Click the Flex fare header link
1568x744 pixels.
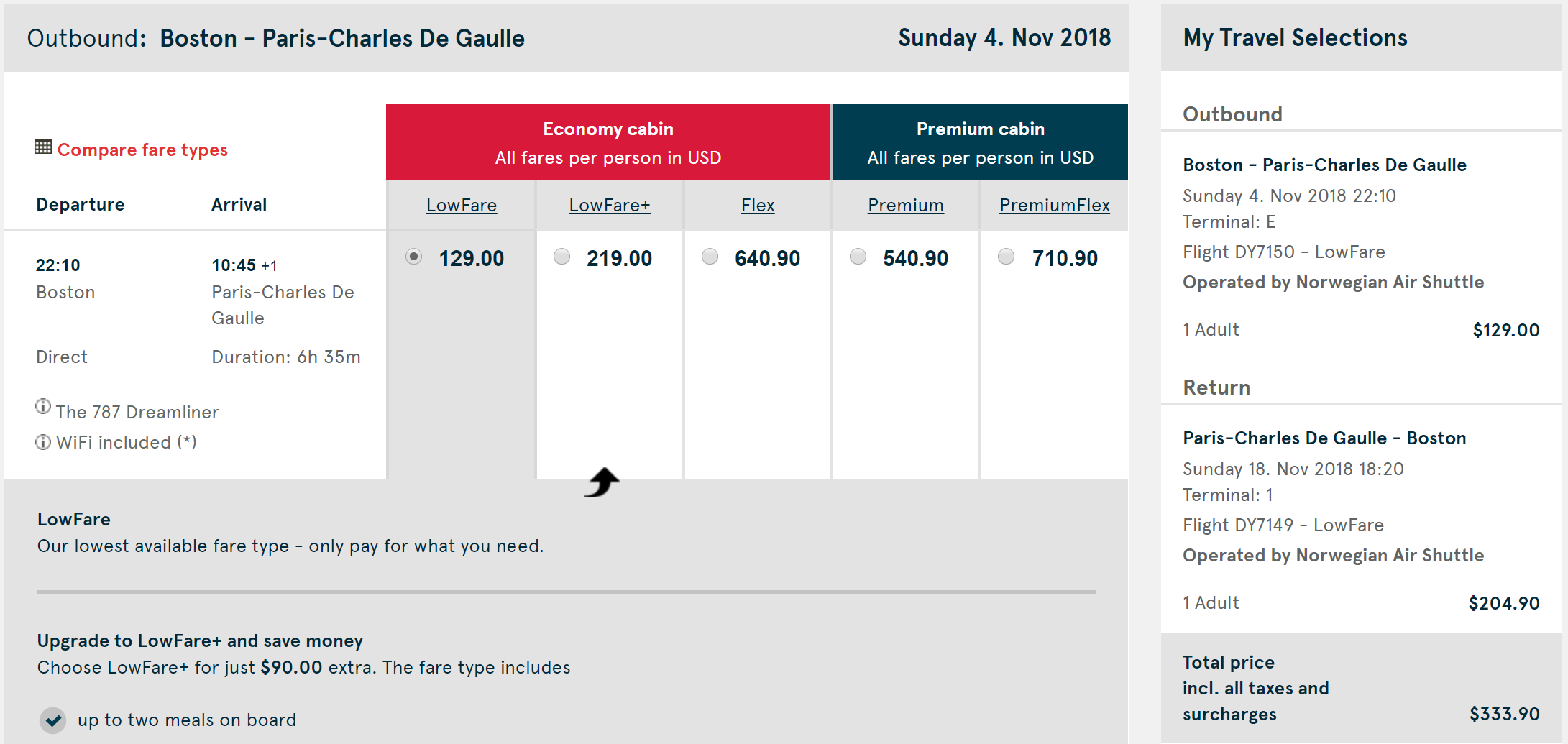(758, 206)
